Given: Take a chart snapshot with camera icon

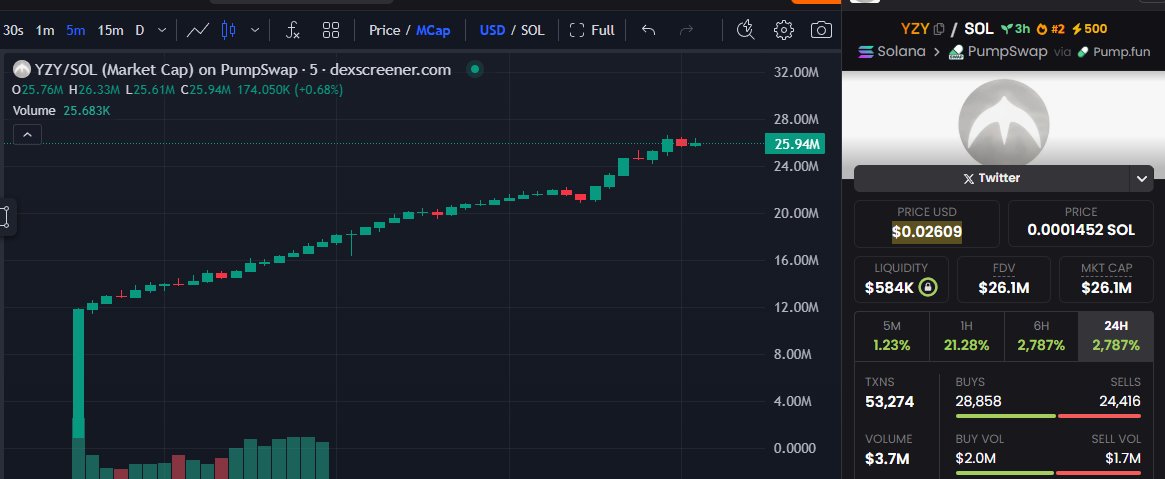Looking at the screenshot, I should pyautogui.click(x=821, y=30).
